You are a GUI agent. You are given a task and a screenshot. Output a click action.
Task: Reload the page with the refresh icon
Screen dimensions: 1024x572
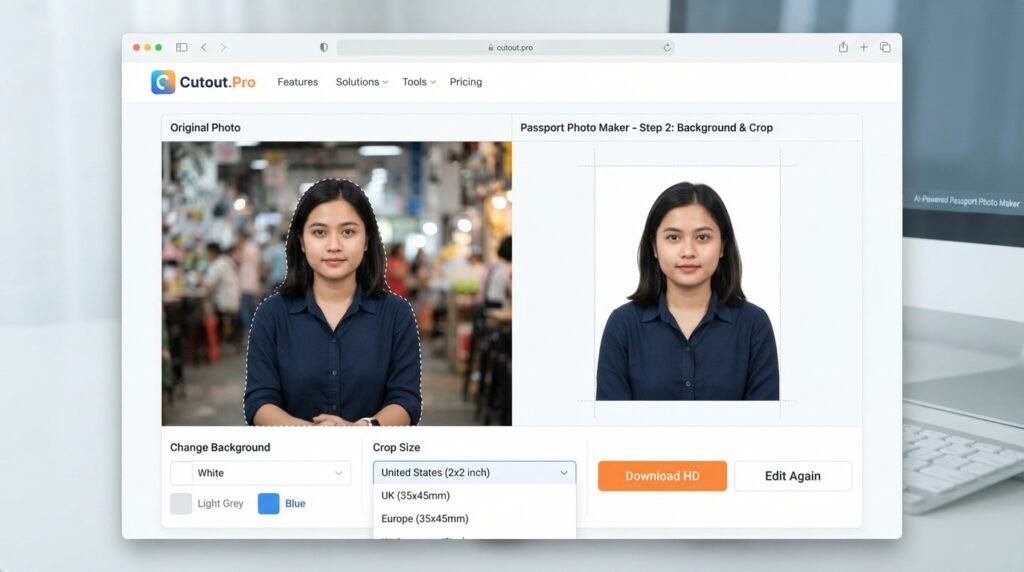667,47
